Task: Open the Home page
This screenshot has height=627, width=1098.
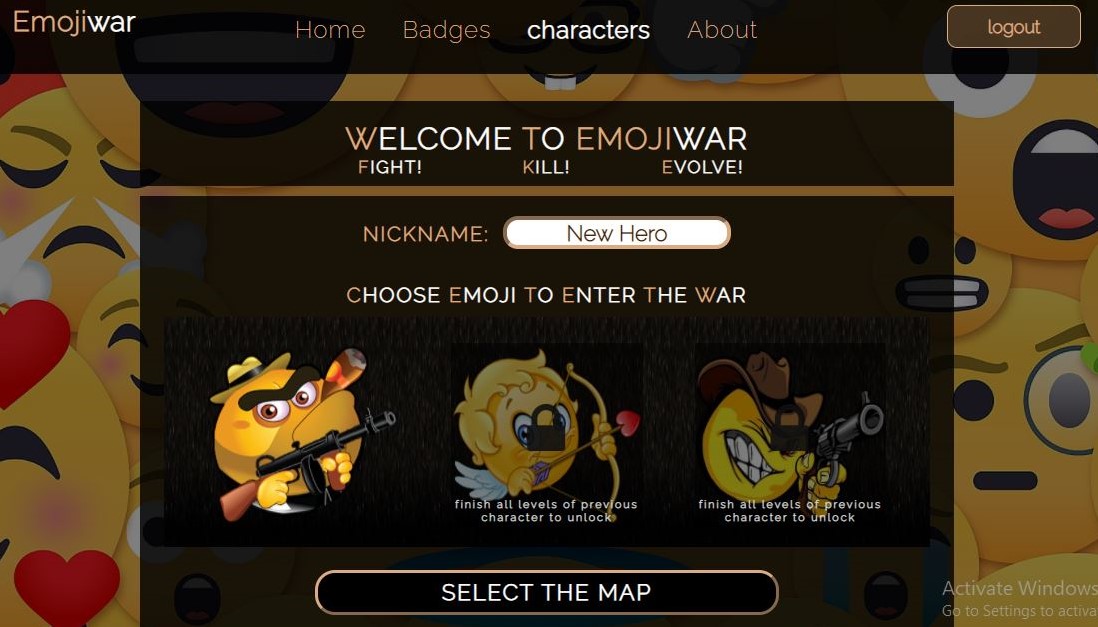Action: click(330, 29)
